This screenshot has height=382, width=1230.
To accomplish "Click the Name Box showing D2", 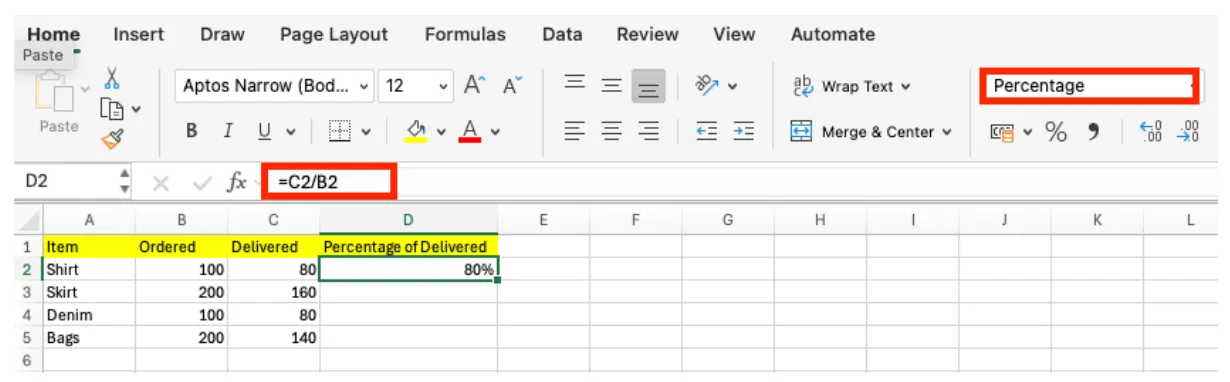I will pos(68,181).
